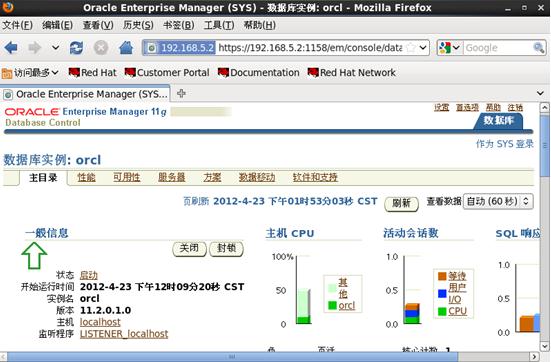Click the 等待 legend link

click(x=457, y=276)
